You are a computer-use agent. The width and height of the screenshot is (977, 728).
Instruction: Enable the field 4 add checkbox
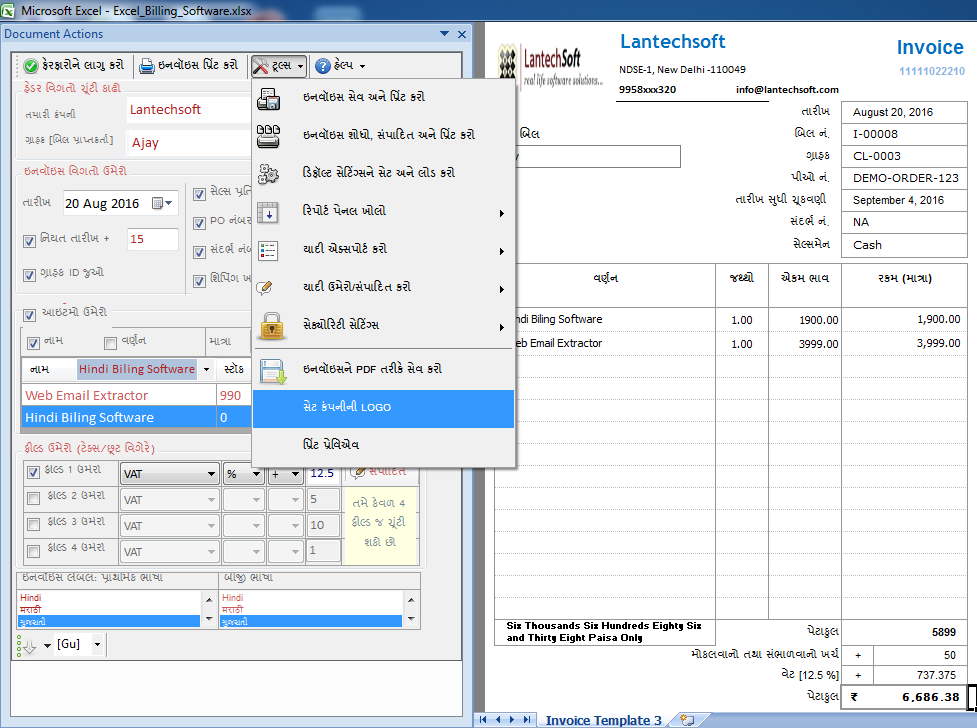(x=34, y=551)
